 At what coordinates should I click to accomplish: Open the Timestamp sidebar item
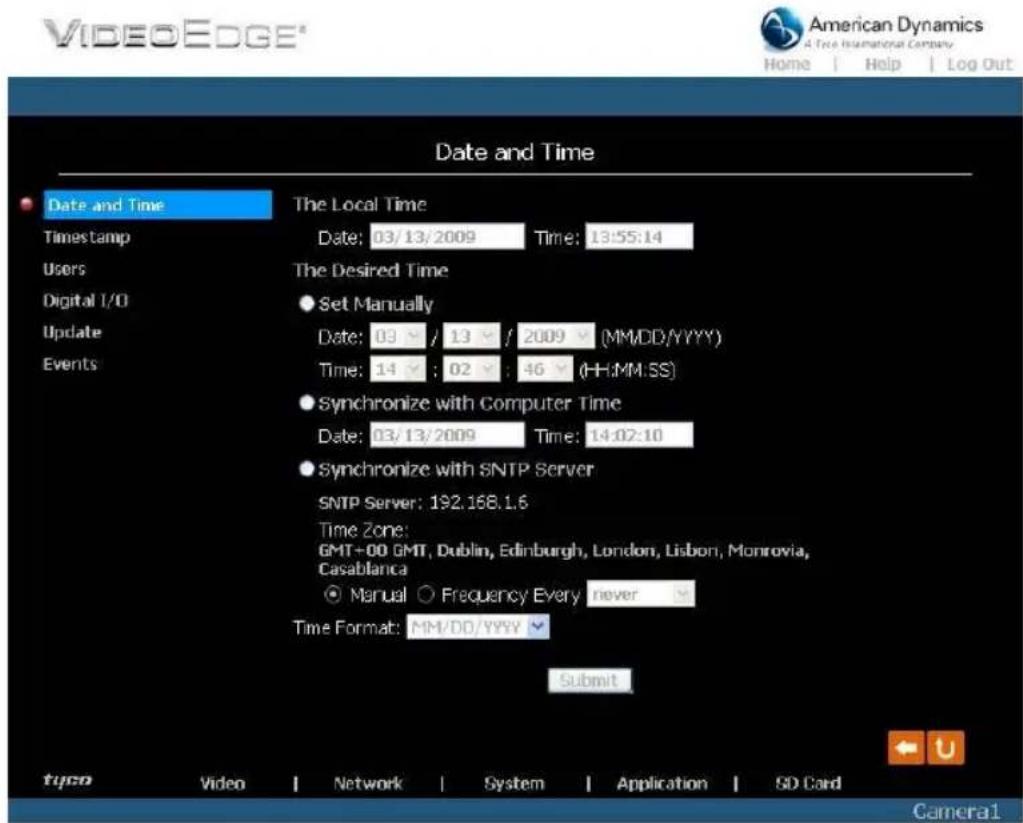(x=87, y=237)
